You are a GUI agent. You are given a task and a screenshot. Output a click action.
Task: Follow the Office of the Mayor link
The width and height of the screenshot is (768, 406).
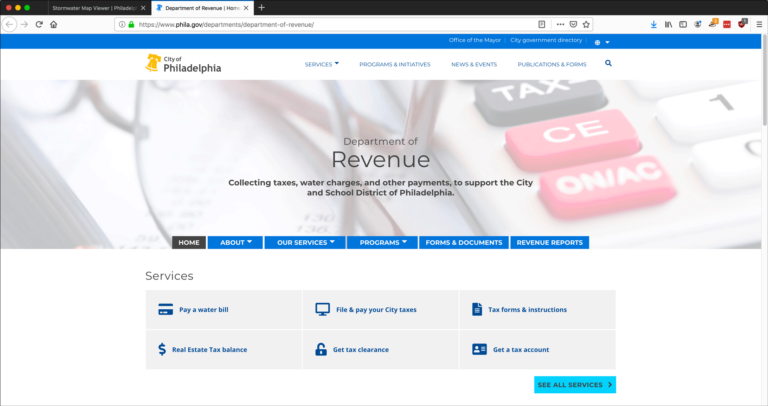click(475, 40)
